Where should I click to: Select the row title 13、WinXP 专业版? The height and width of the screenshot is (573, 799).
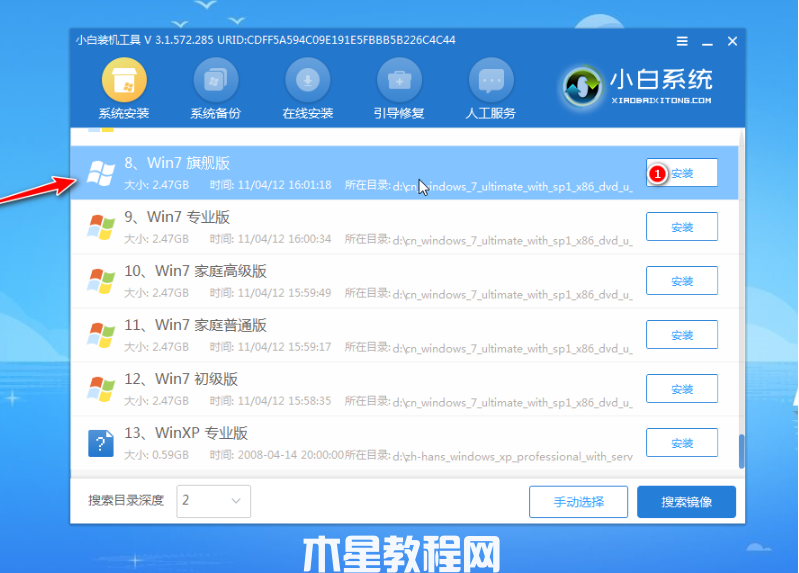pos(186,433)
